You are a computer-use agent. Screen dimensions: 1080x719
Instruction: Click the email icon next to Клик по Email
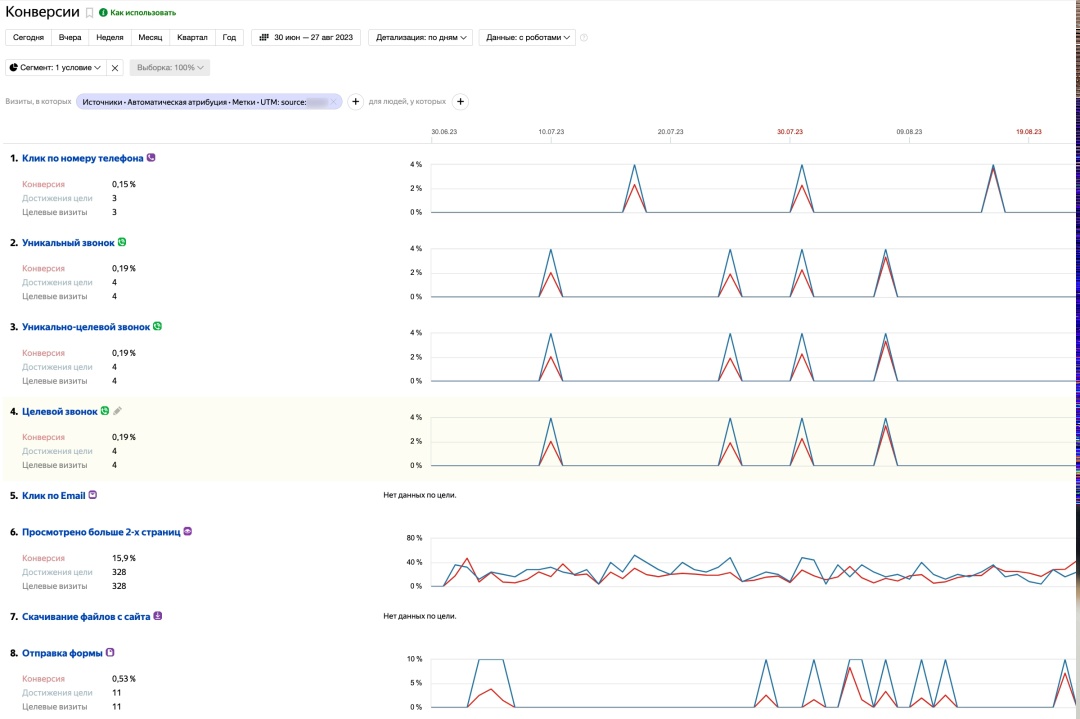click(x=93, y=495)
